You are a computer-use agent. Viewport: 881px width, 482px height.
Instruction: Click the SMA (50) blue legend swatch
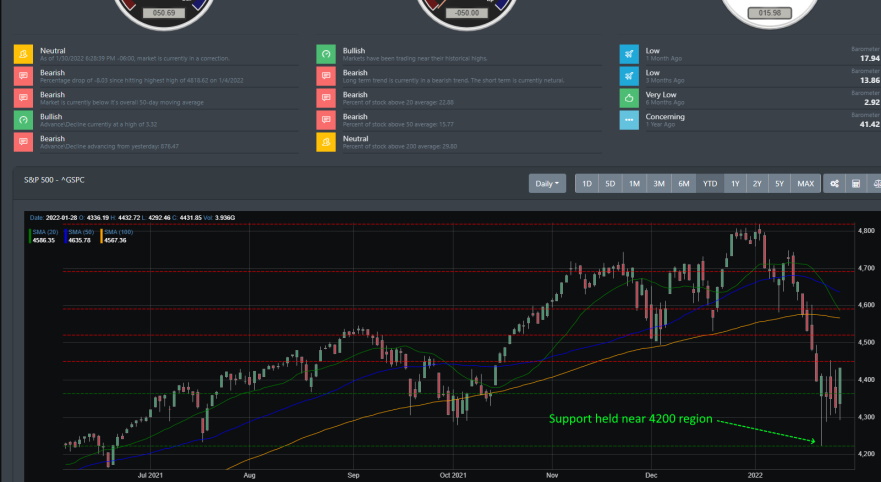66,236
